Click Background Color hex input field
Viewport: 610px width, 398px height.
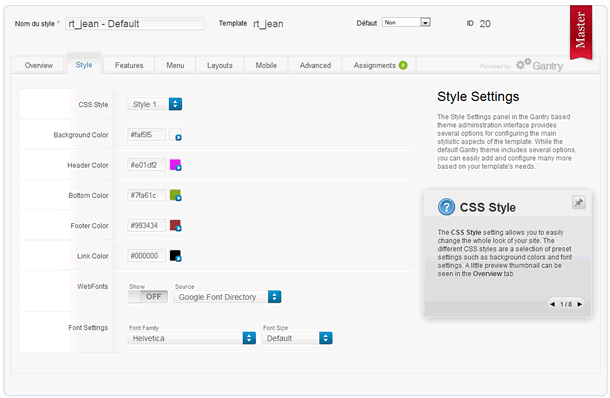tap(147, 135)
